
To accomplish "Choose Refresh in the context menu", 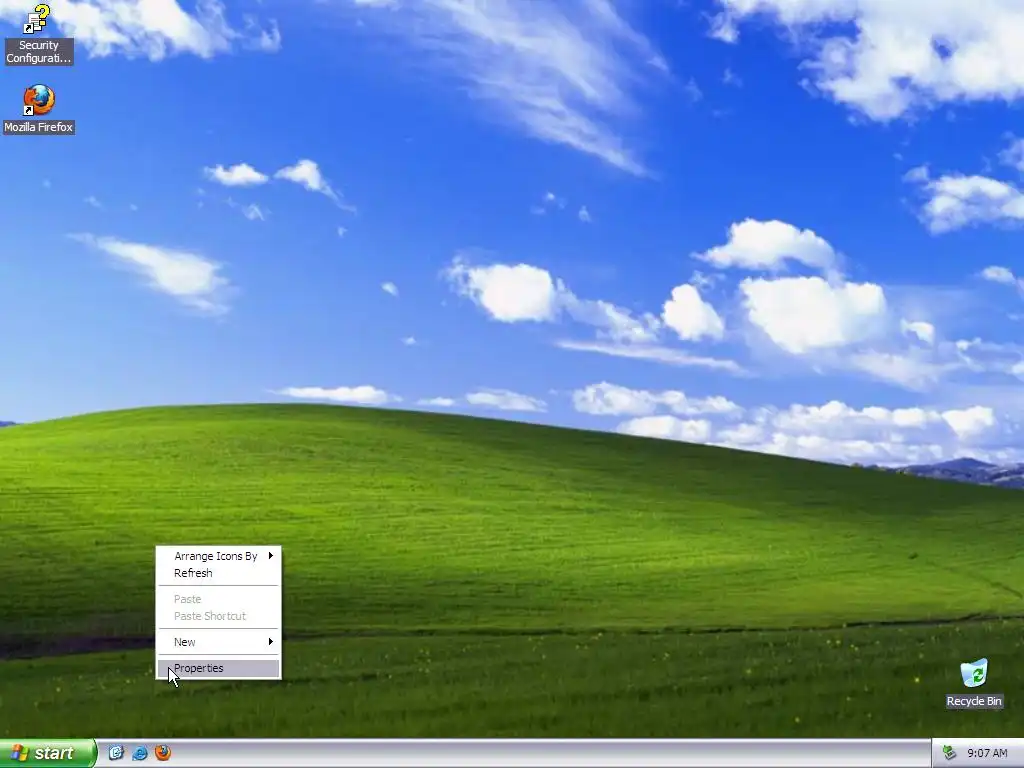I will point(218,573).
